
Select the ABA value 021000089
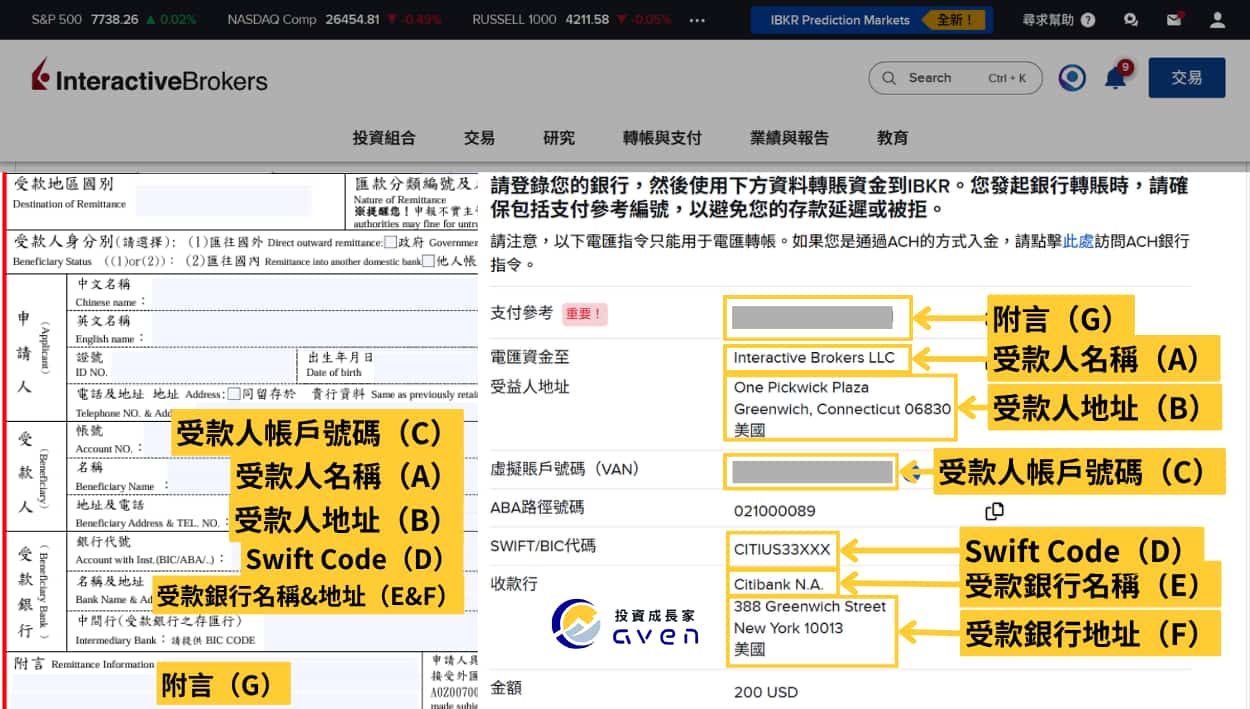point(774,511)
